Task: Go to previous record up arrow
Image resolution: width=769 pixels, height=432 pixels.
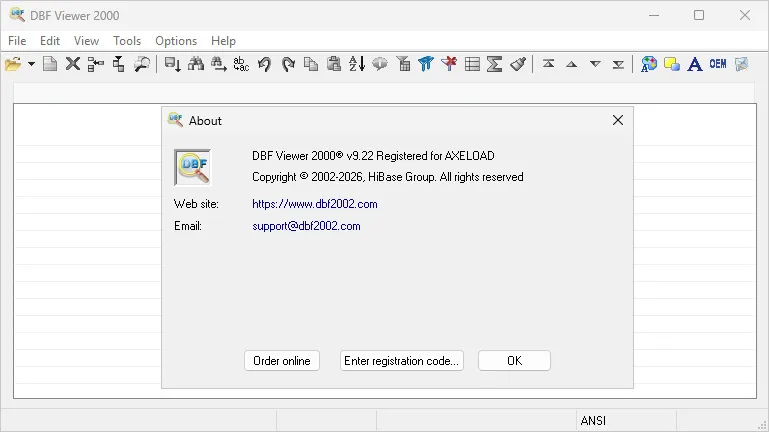Action: coord(572,64)
